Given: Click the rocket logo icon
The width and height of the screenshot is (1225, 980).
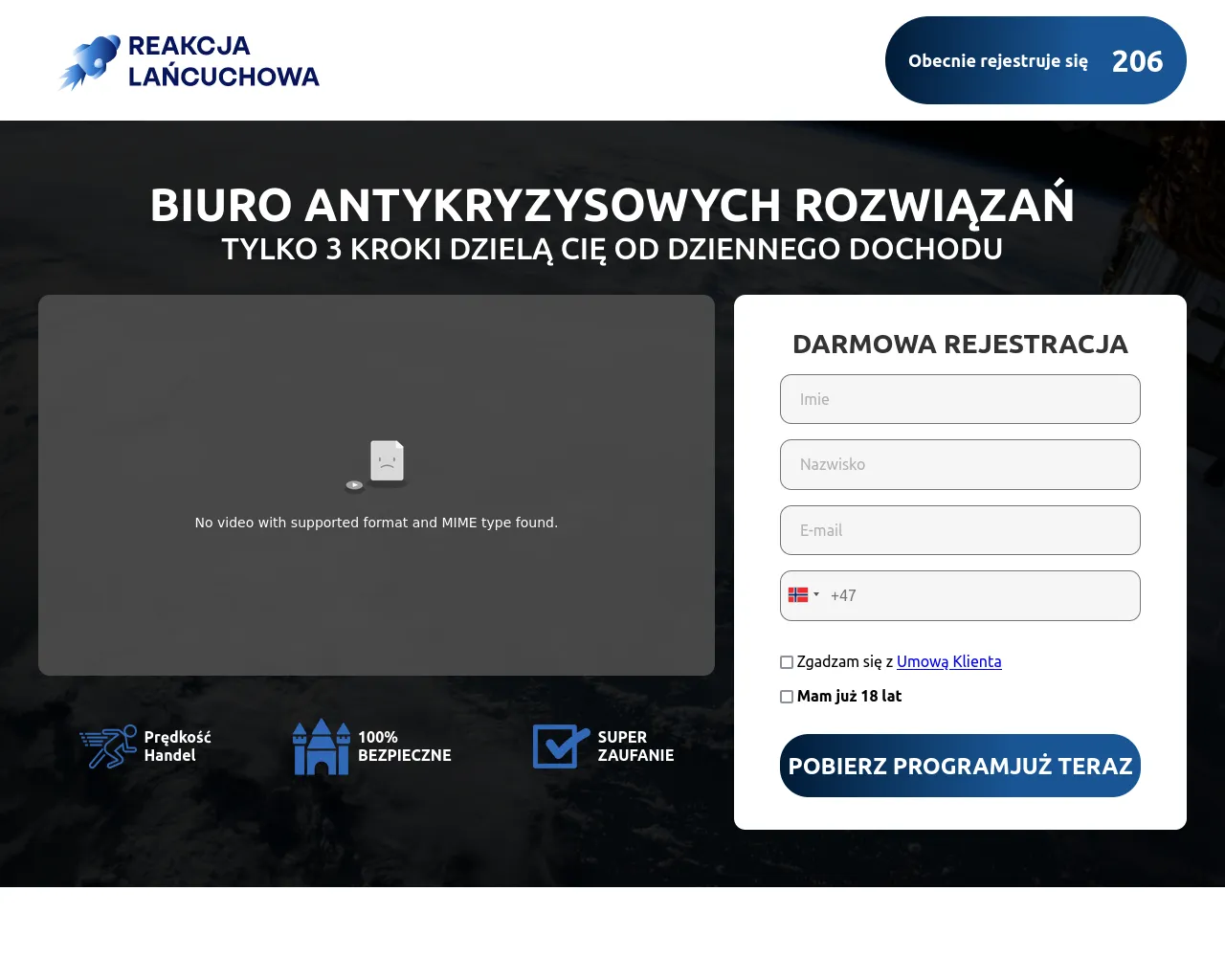Looking at the screenshot, I should click(89, 62).
